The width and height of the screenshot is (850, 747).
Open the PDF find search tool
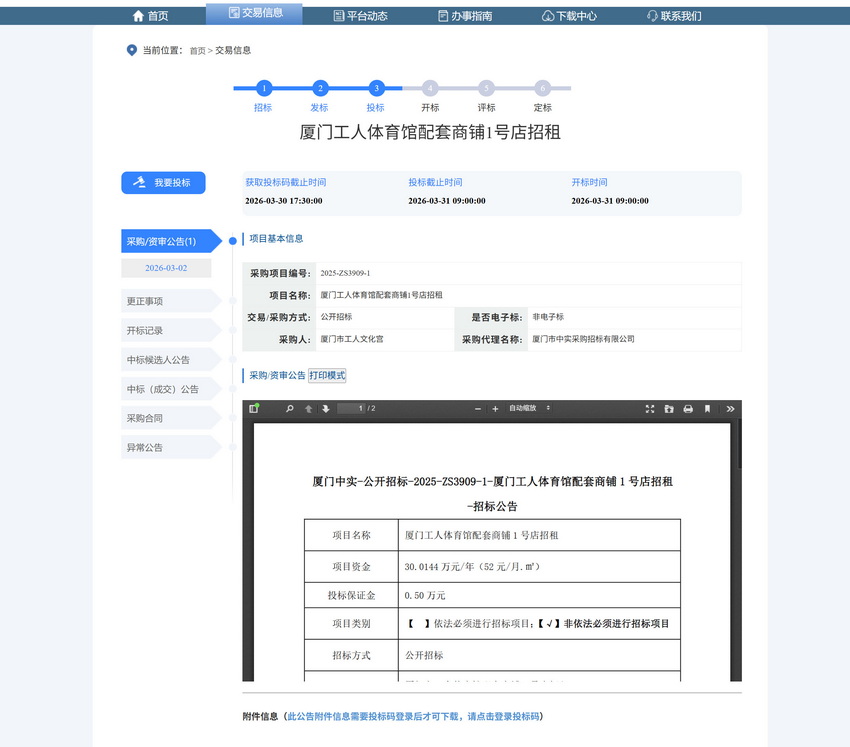290,408
